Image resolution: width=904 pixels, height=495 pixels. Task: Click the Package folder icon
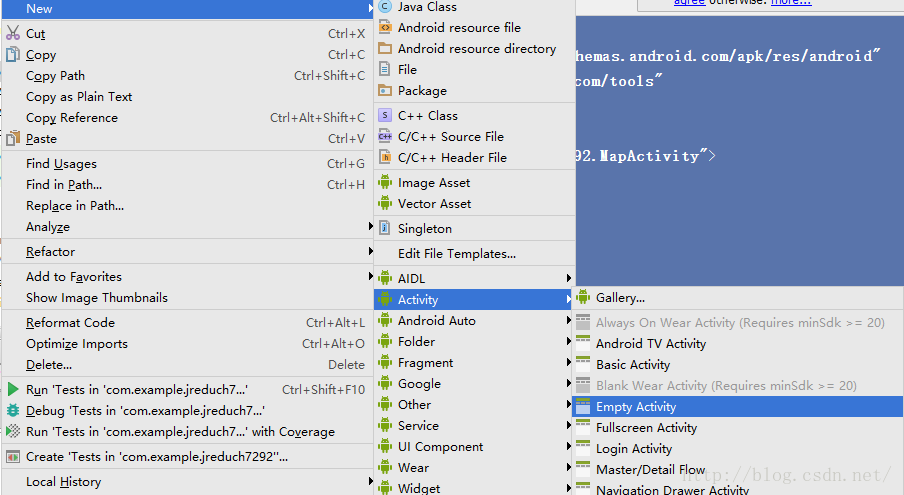[385, 91]
